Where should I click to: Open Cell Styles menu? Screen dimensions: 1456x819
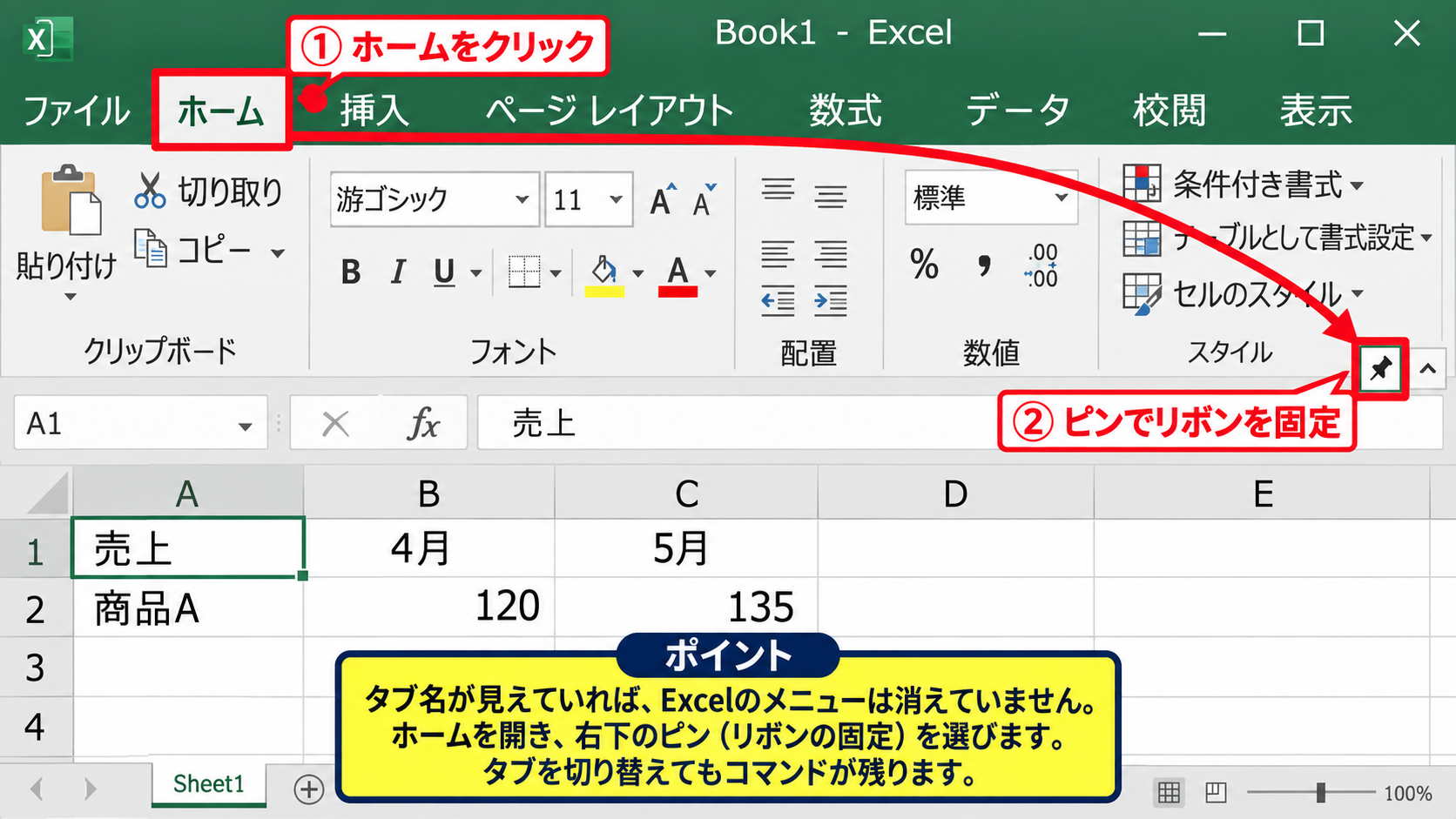[x=1244, y=293]
